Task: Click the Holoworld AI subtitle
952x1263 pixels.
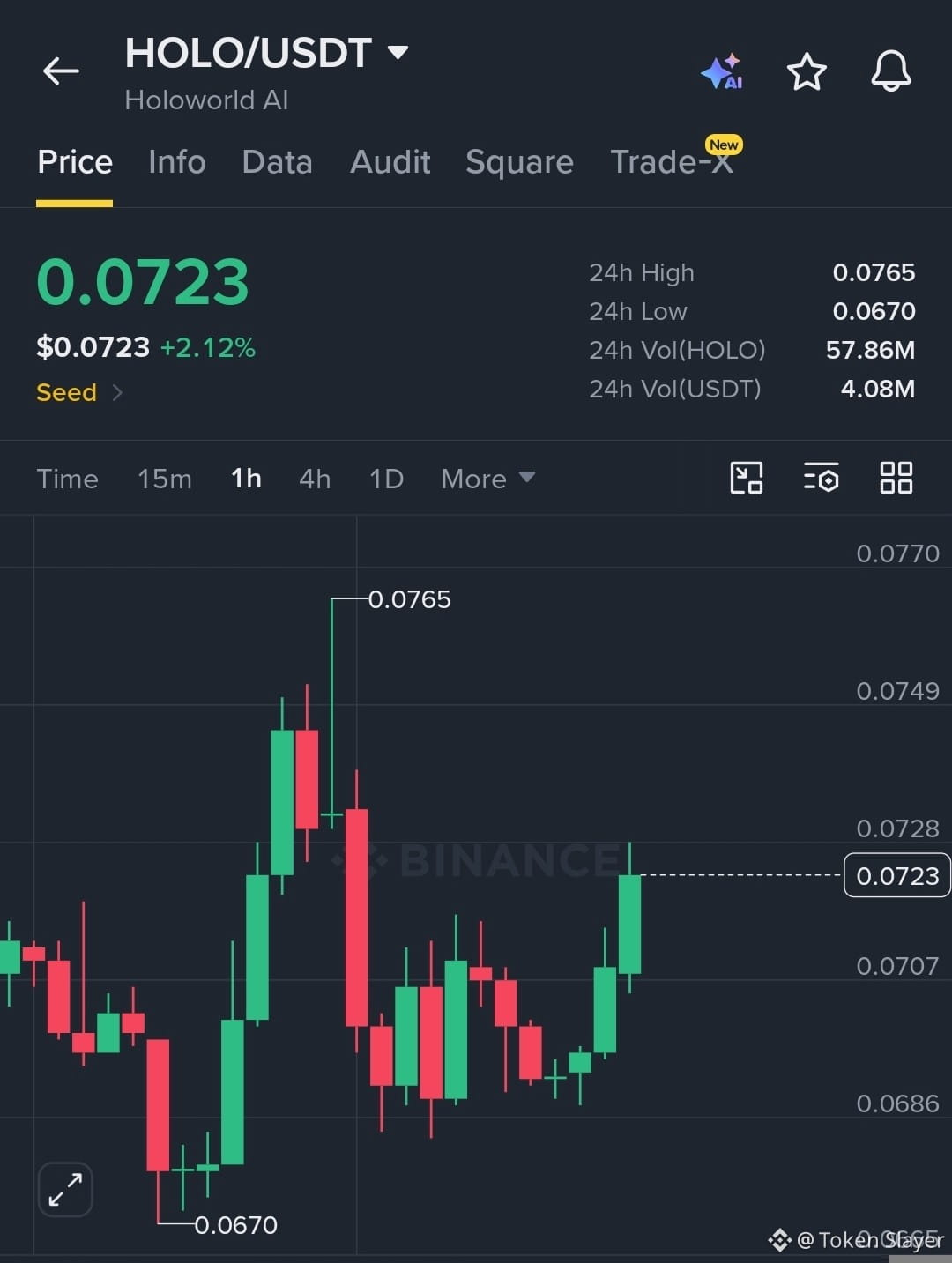Action: (x=207, y=100)
